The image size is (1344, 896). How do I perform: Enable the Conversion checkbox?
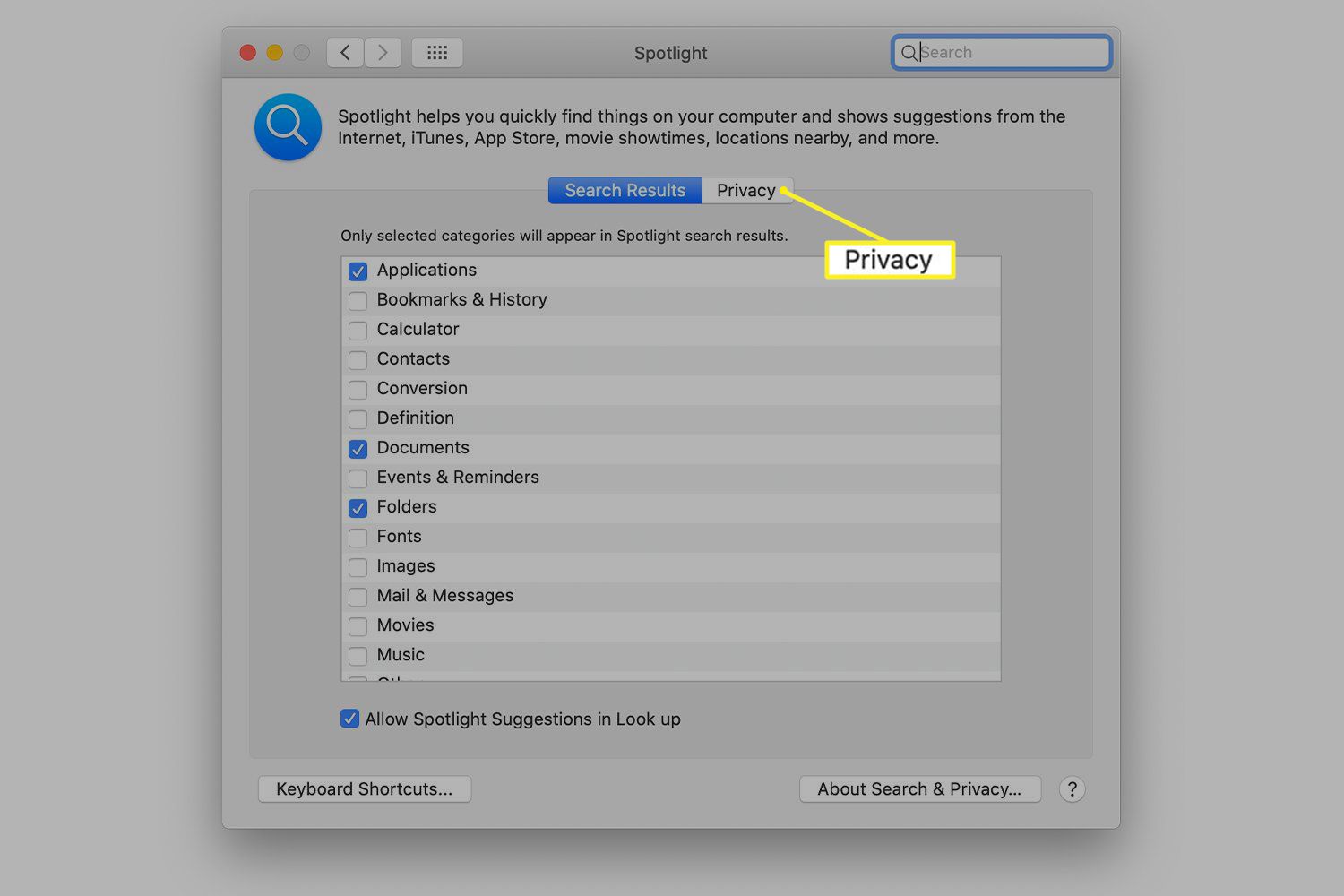click(x=358, y=389)
